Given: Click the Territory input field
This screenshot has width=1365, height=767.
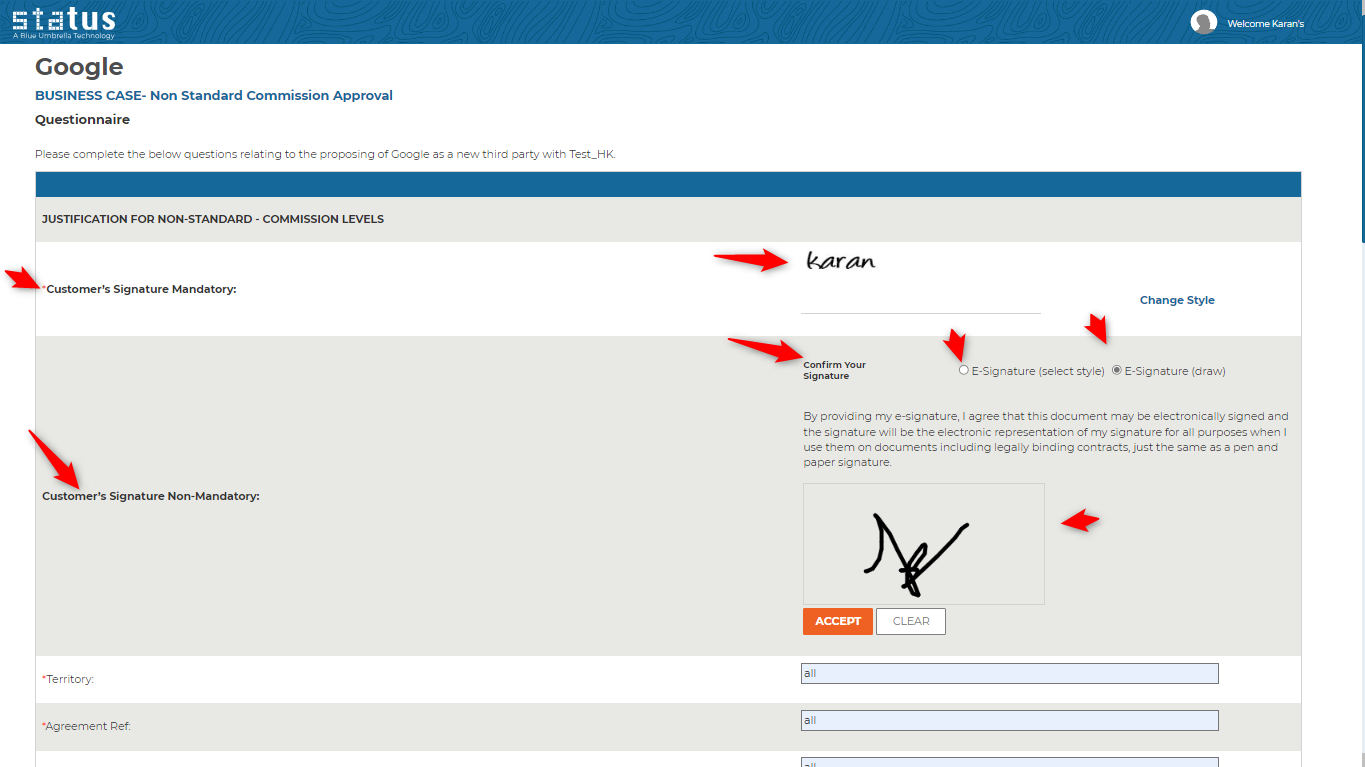Looking at the screenshot, I should [1008, 673].
